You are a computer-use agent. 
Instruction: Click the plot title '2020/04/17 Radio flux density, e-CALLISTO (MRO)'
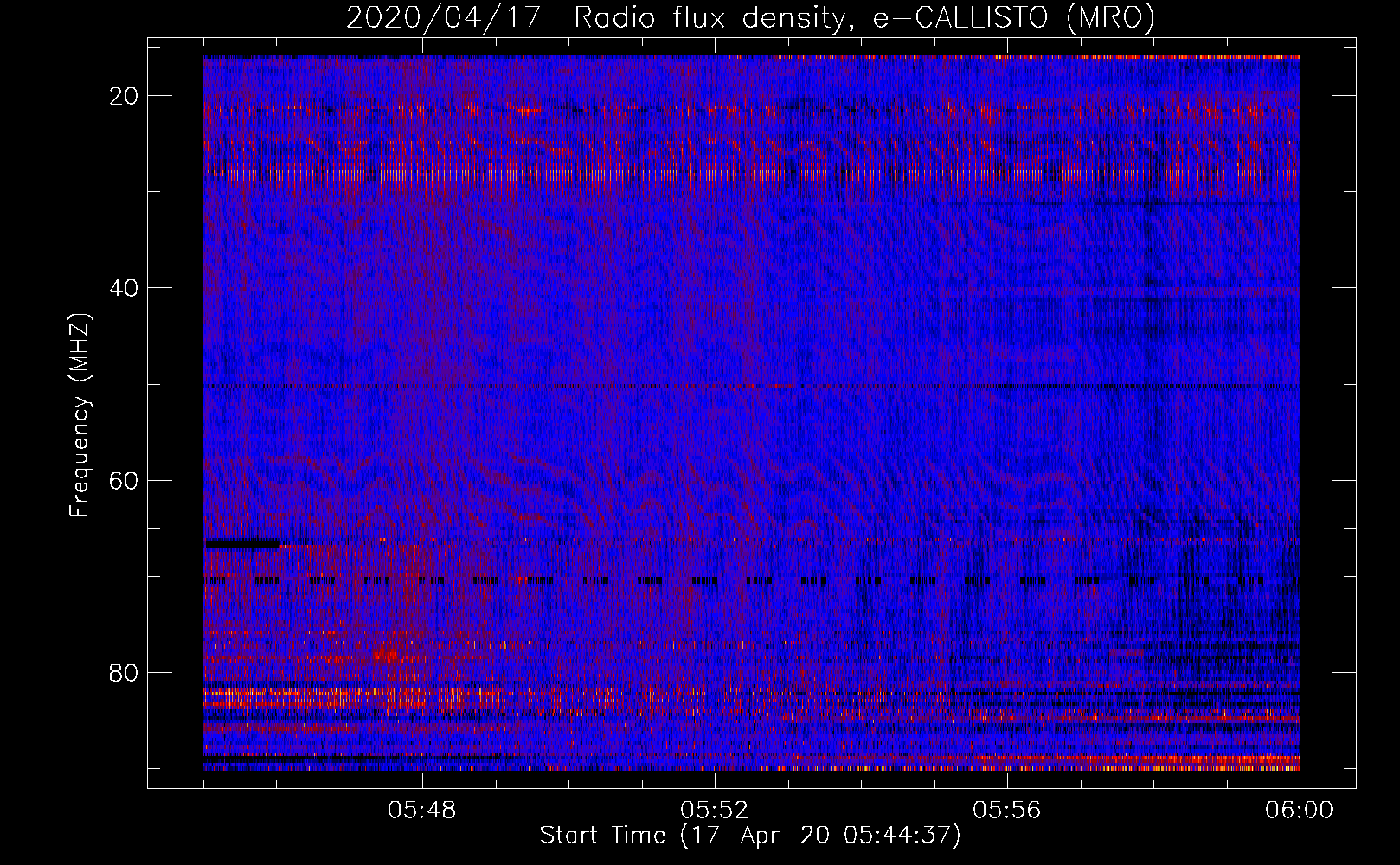click(750, 17)
